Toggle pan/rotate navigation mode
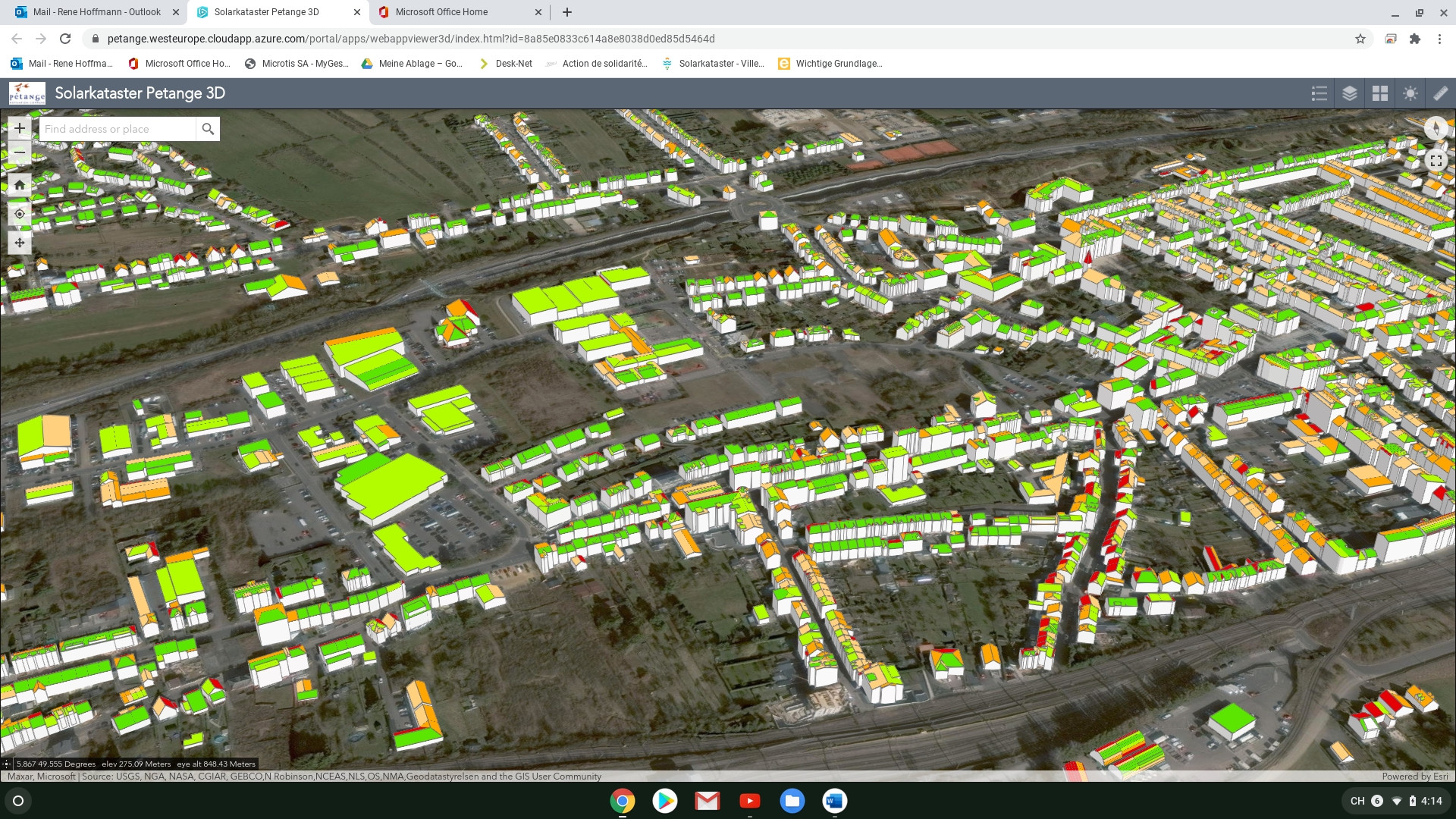The height and width of the screenshot is (819, 1456). [x=20, y=243]
